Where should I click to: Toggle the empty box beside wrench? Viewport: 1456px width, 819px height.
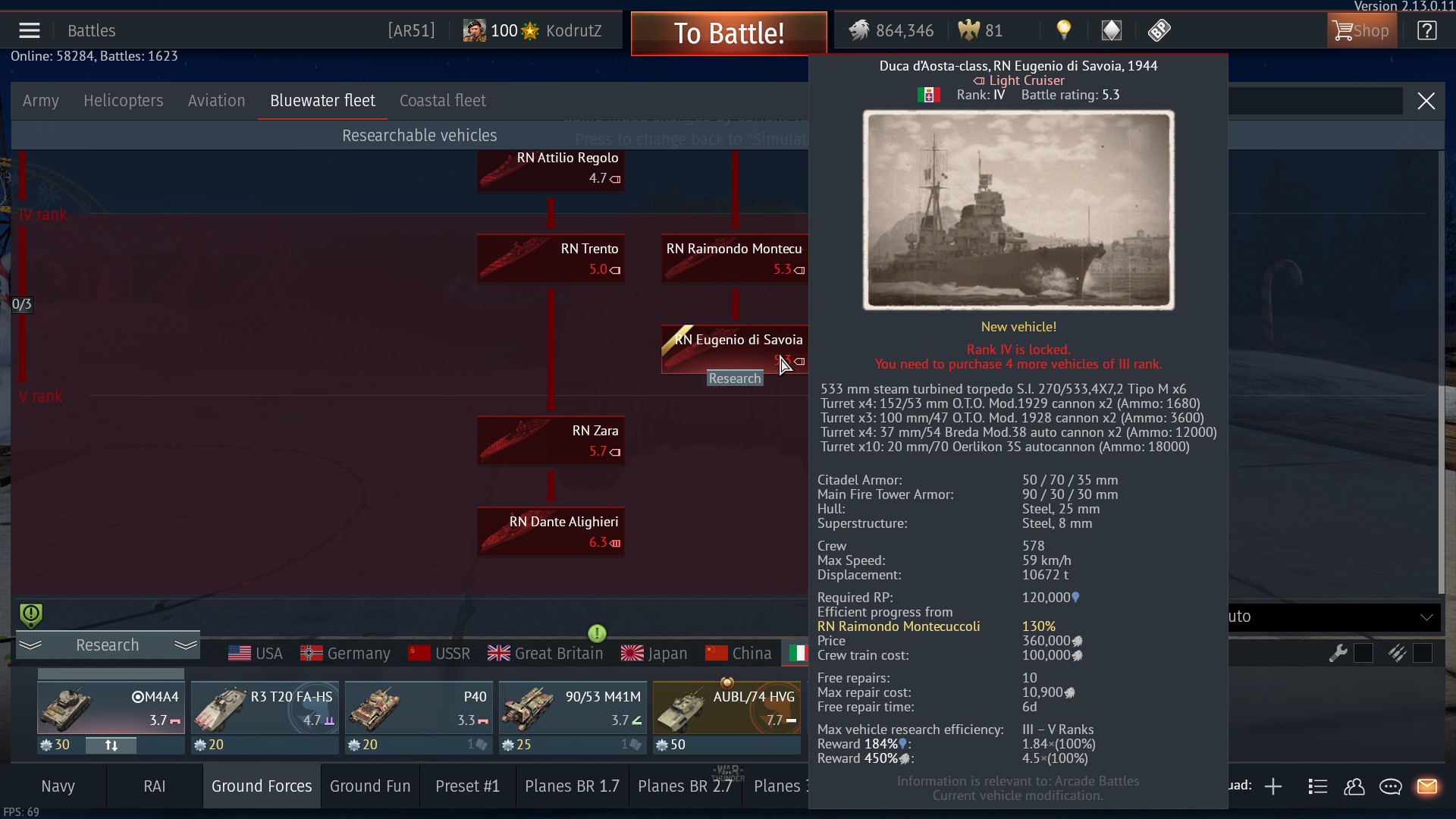tap(1363, 653)
